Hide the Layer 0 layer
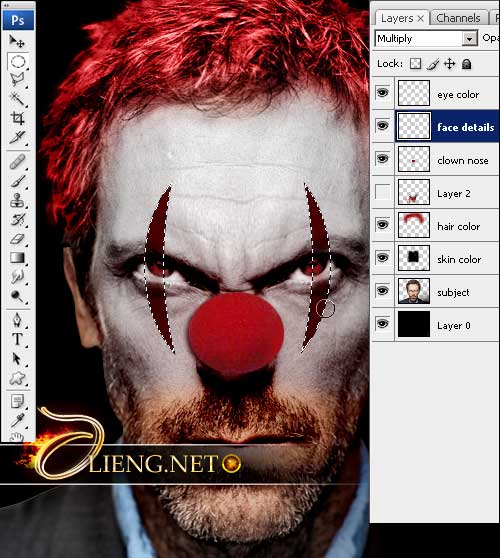 click(x=383, y=324)
